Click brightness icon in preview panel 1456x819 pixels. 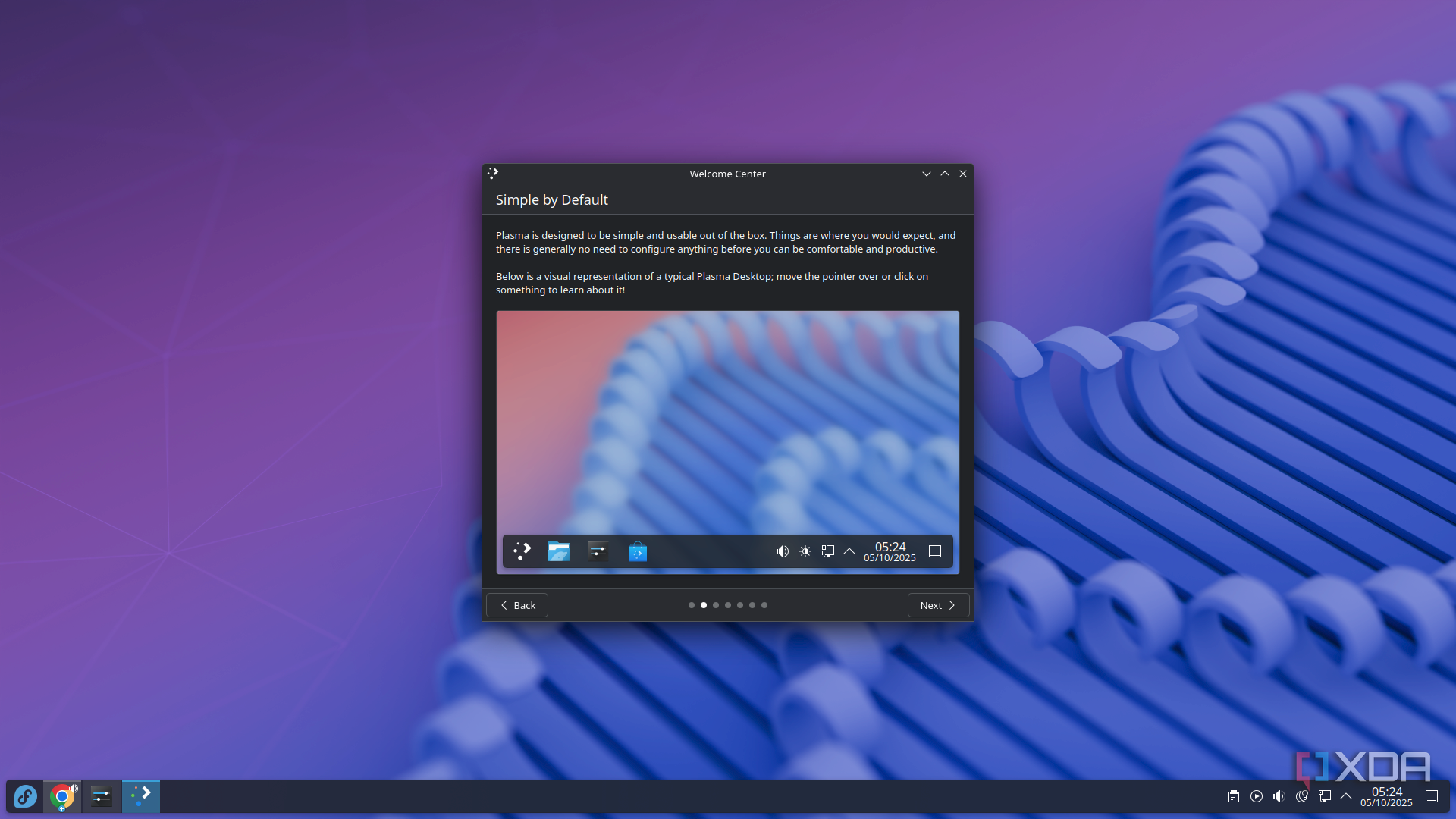coord(805,551)
